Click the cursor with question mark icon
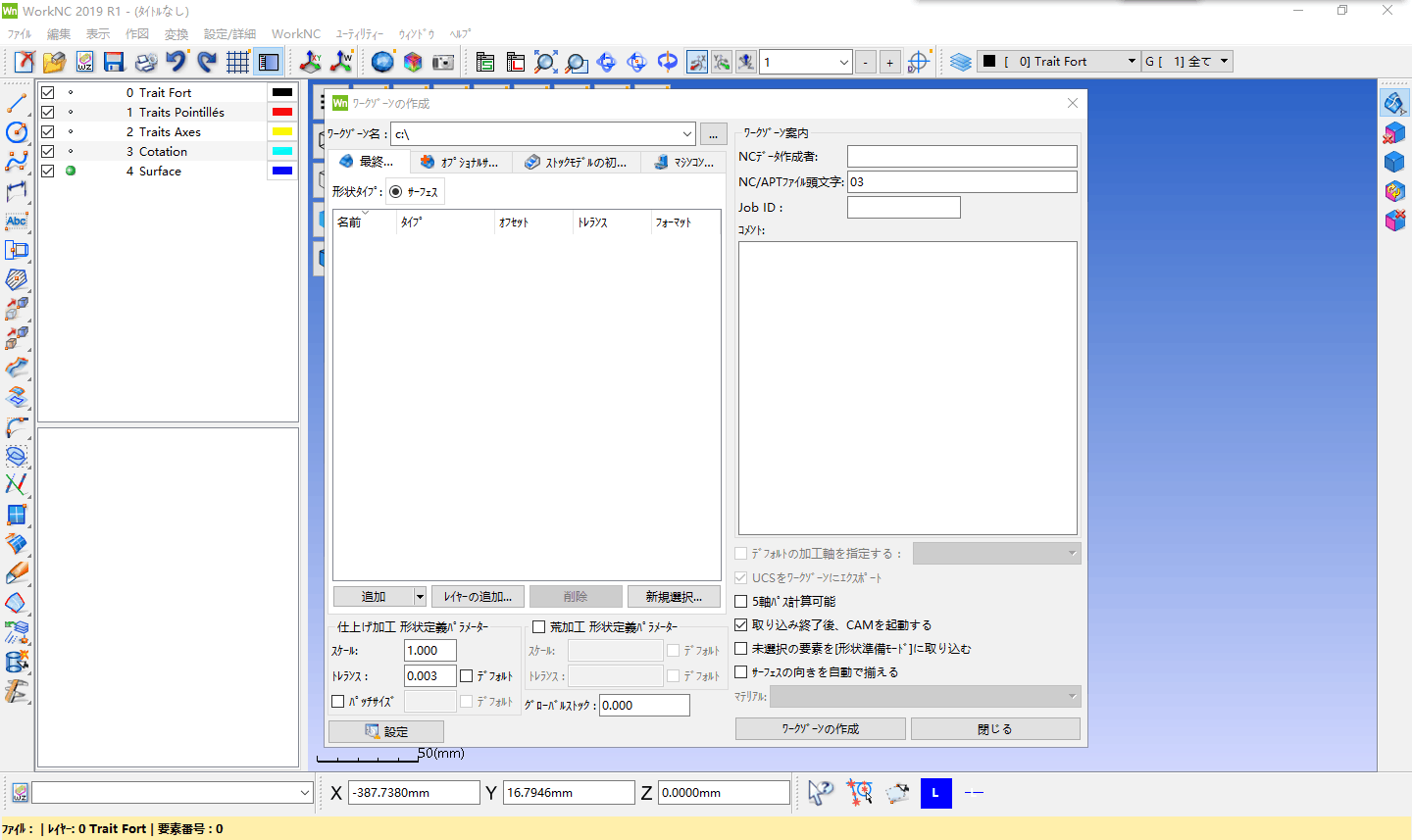 pos(821,792)
